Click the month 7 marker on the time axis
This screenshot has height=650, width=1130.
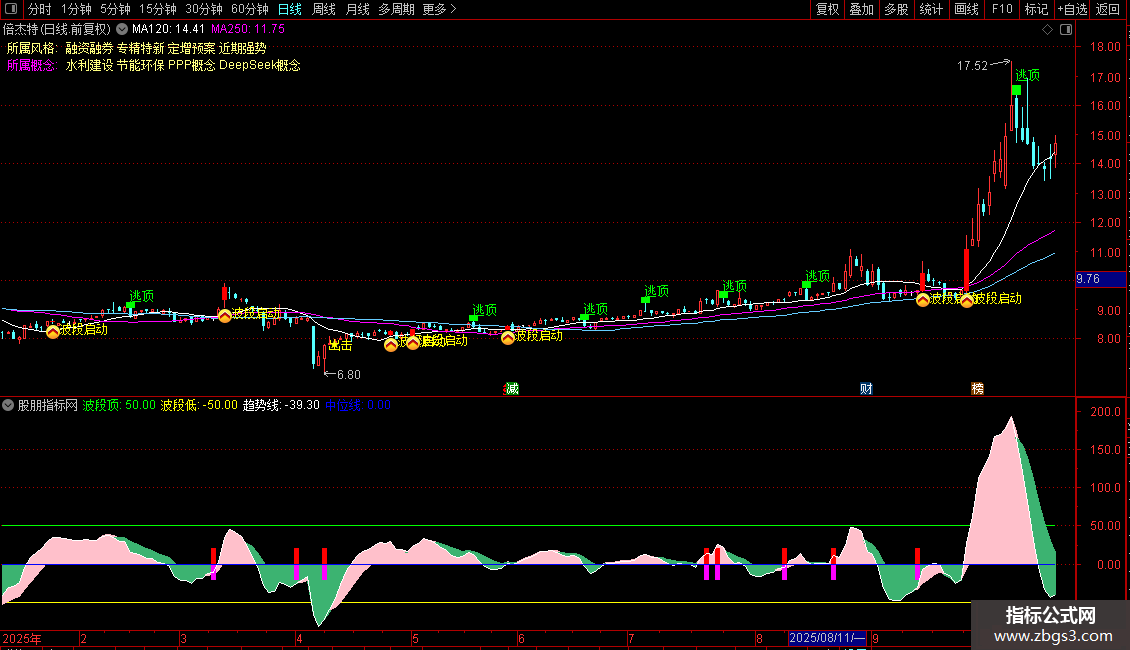click(x=631, y=639)
